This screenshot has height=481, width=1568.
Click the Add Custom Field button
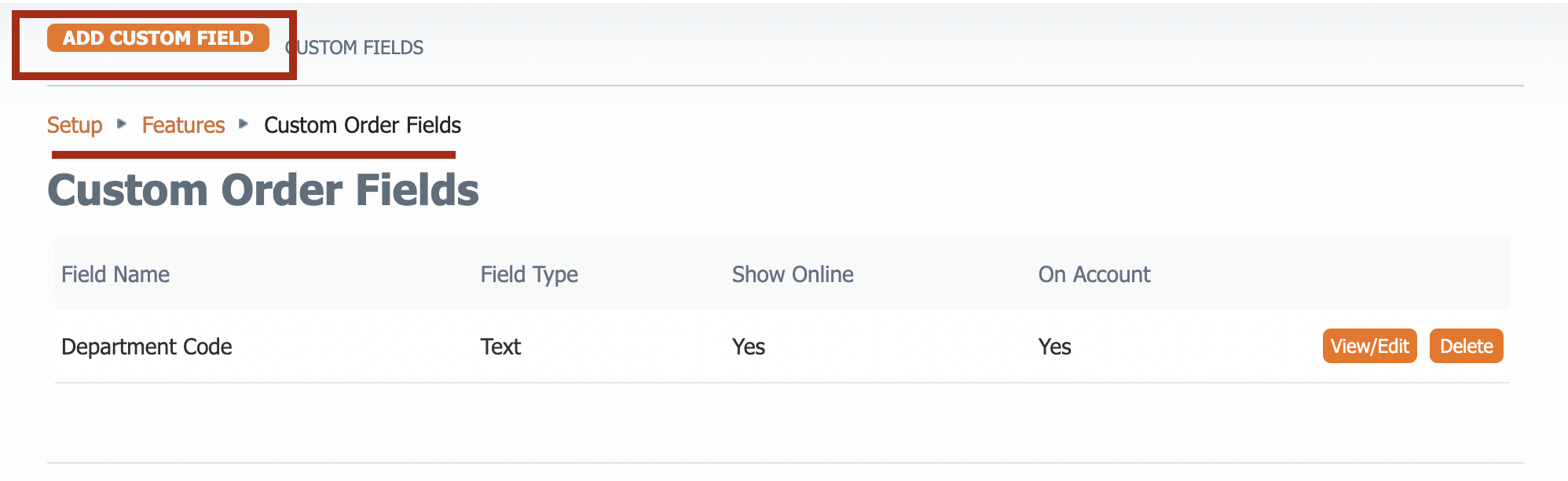[x=158, y=38]
